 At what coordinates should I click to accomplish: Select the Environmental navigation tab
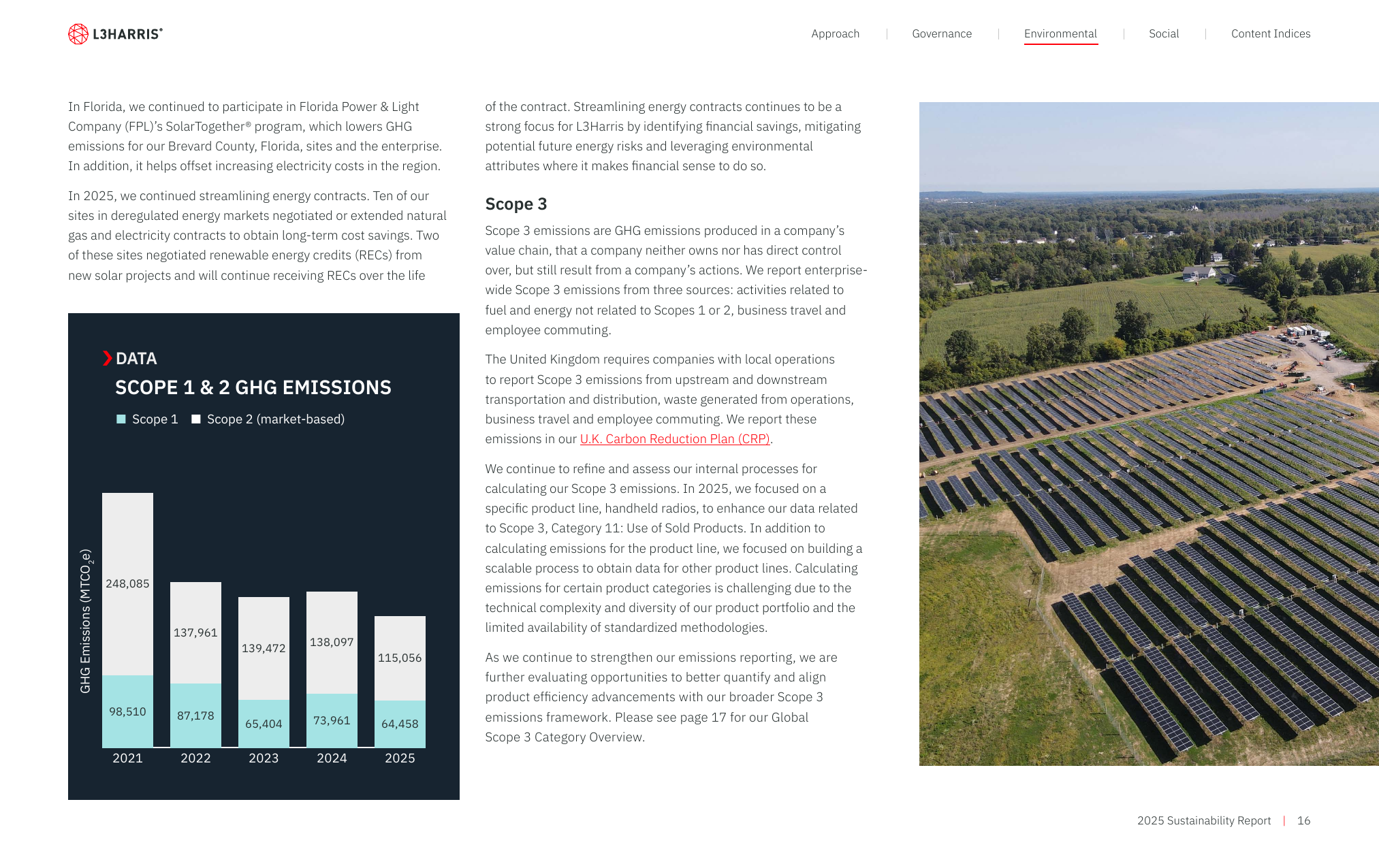(1060, 34)
